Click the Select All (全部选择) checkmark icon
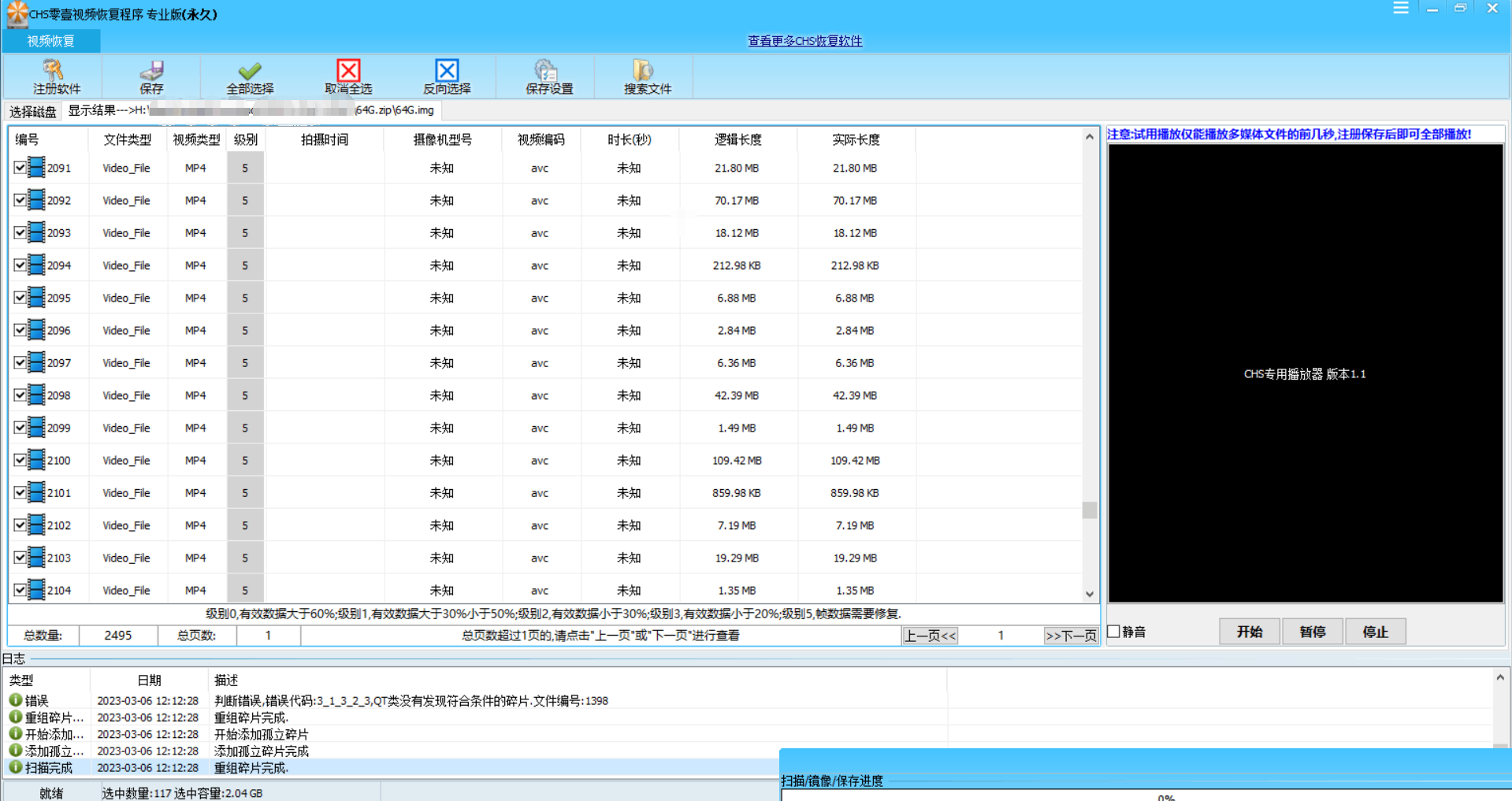 click(x=250, y=70)
